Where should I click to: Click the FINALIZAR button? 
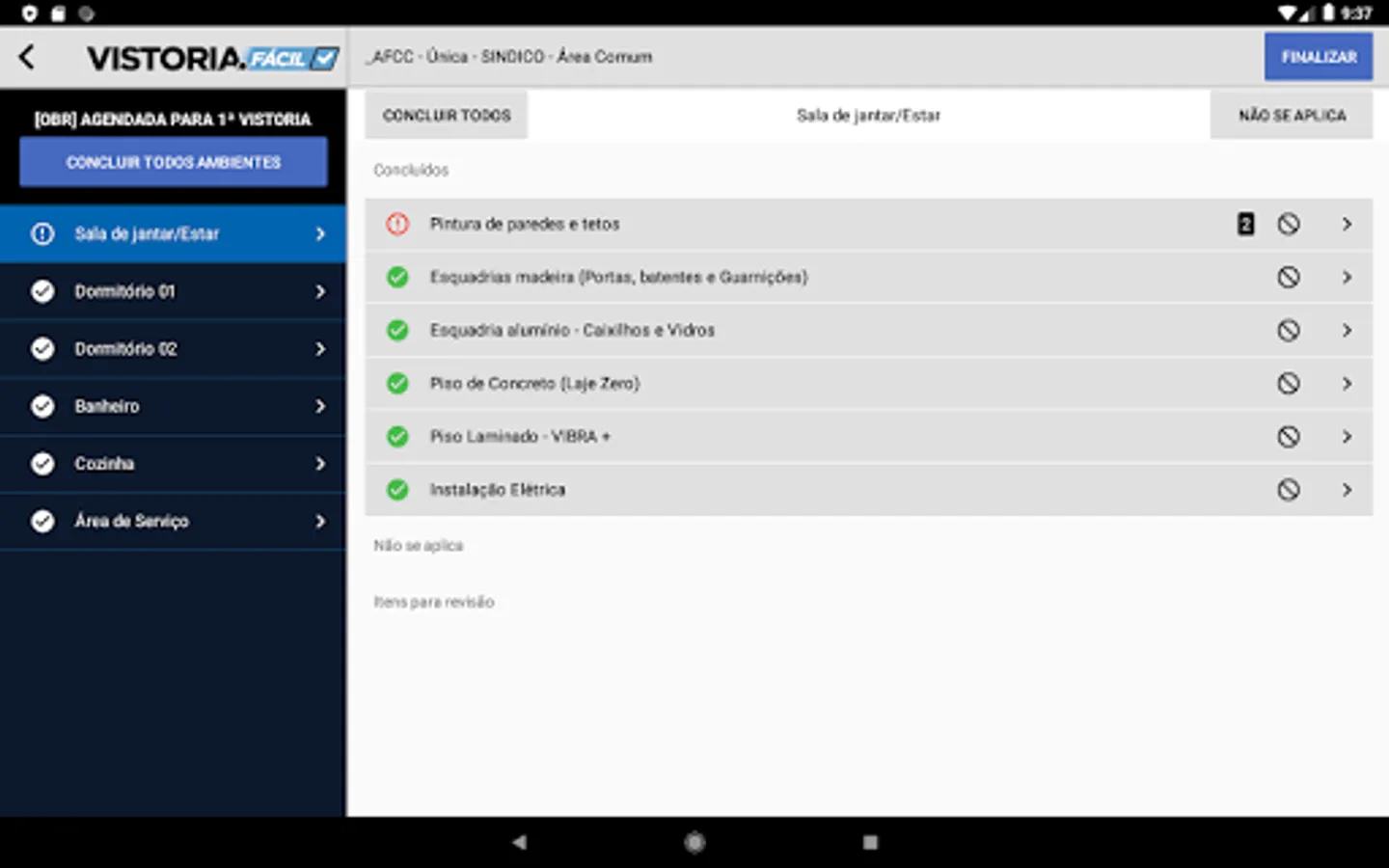(x=1319, y=57)
